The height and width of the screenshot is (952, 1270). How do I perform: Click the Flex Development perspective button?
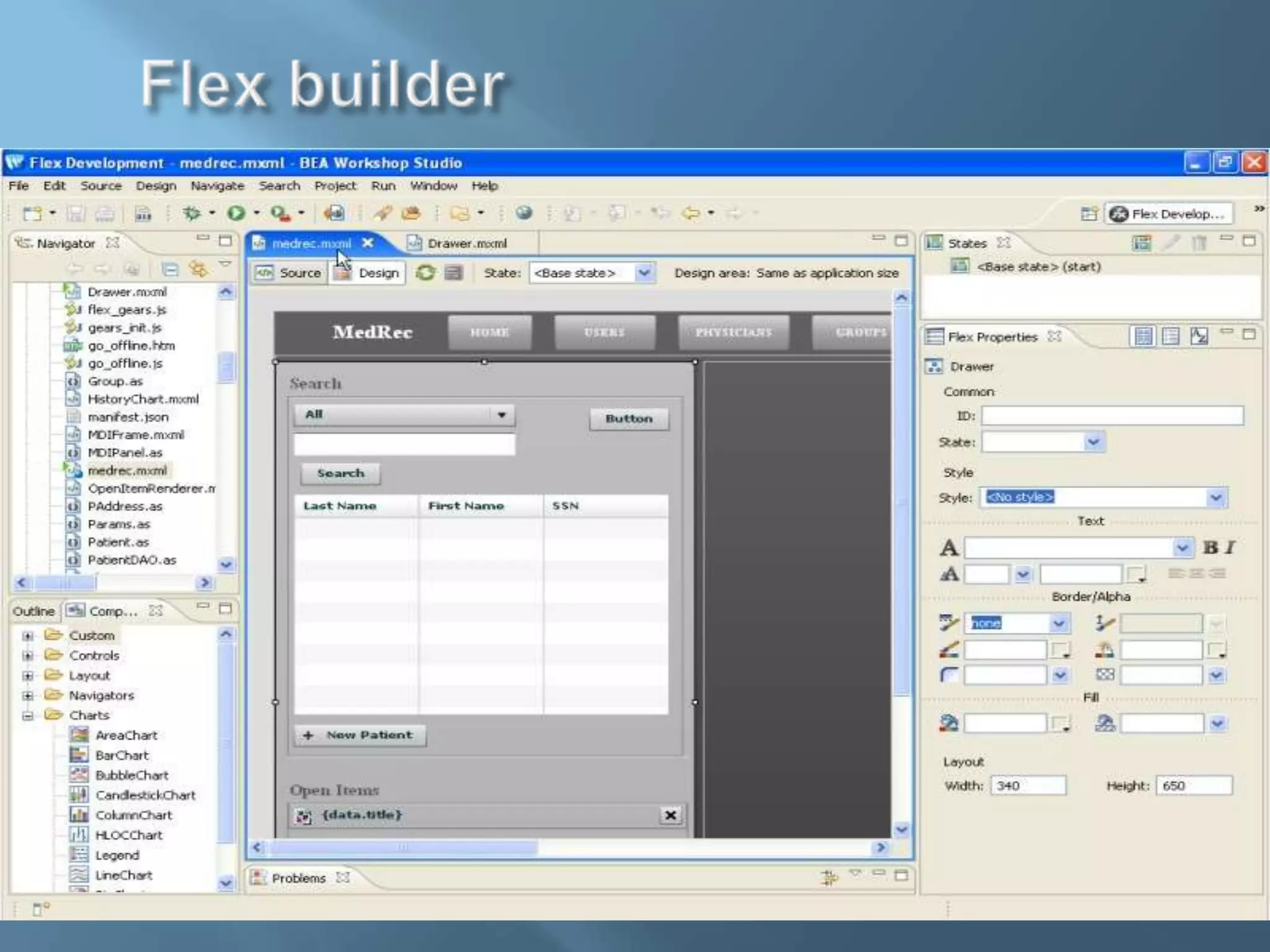tap(1170, 214)
